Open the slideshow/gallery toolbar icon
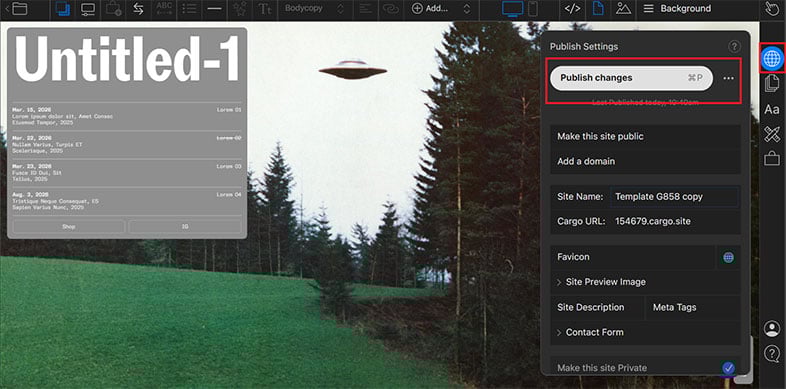786x389 pixels. coord(88,9)
